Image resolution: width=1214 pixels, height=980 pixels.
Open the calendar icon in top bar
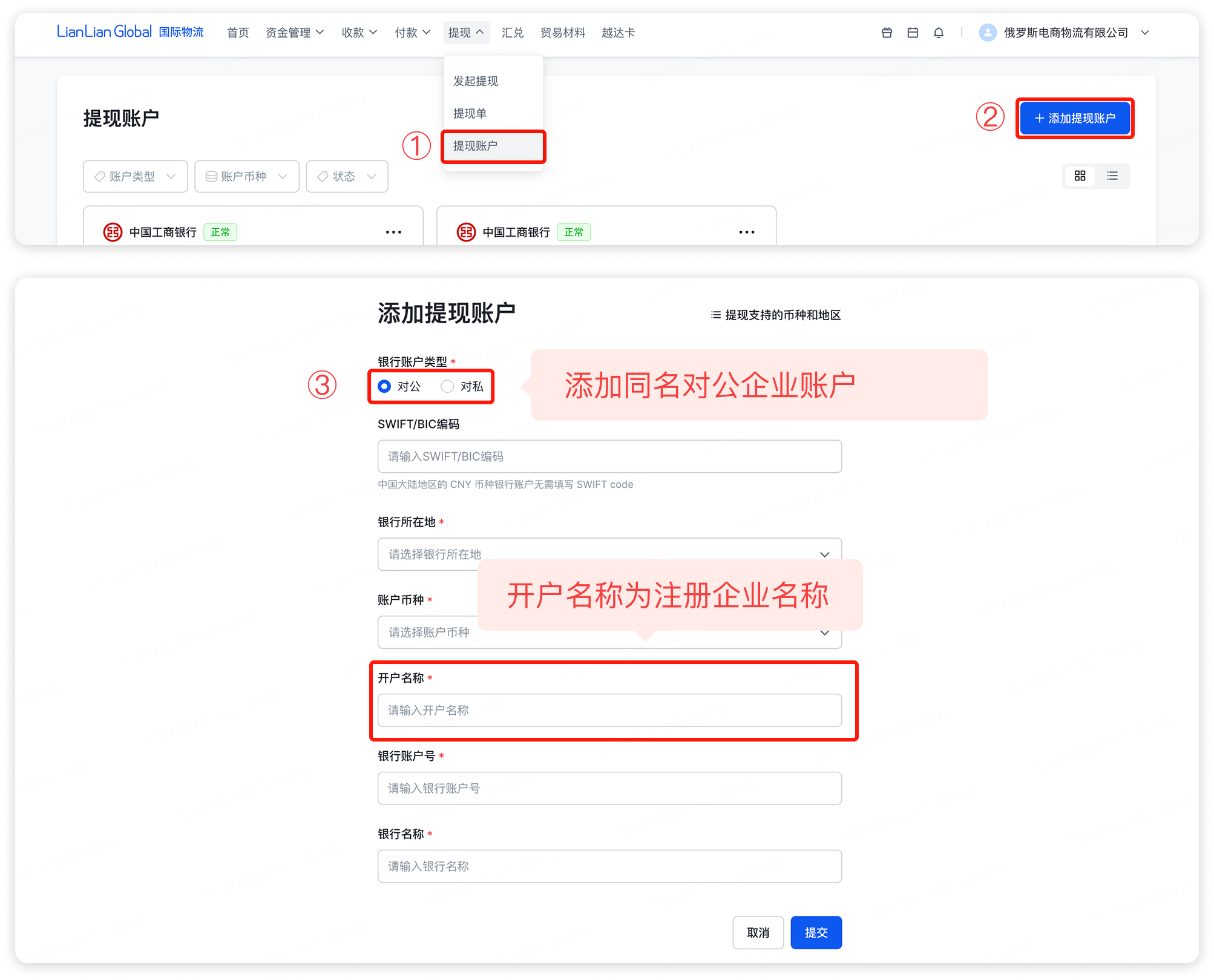pyautogui.click(x=913, y=33)
